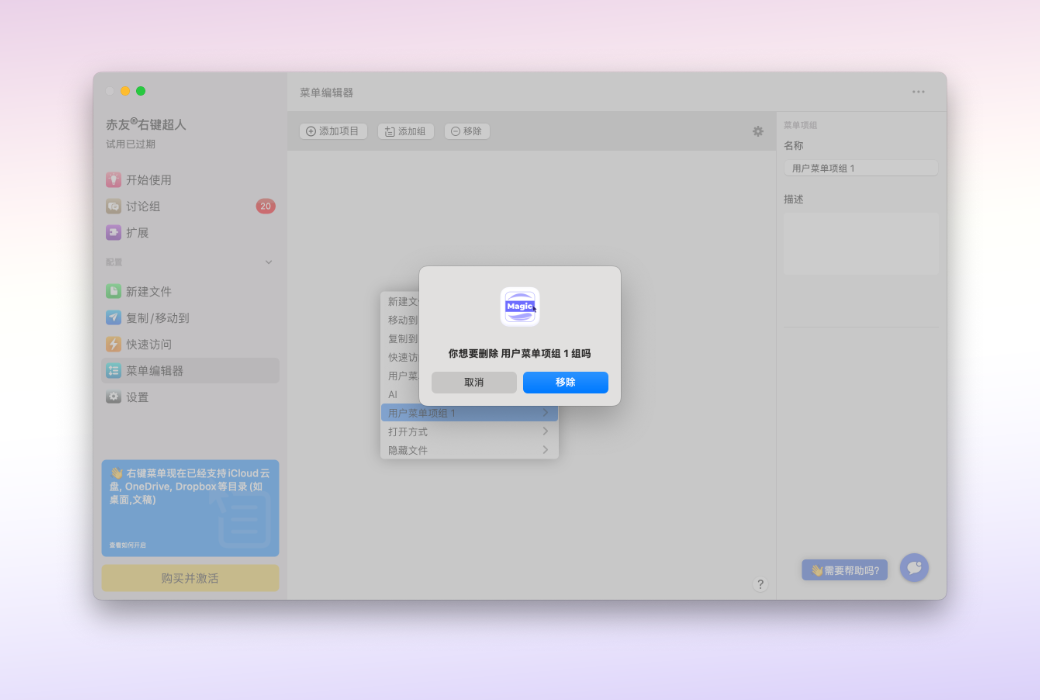Click the 描述 text area
1040x700 pixels.
pyautogui.click(x=861, y=244)
